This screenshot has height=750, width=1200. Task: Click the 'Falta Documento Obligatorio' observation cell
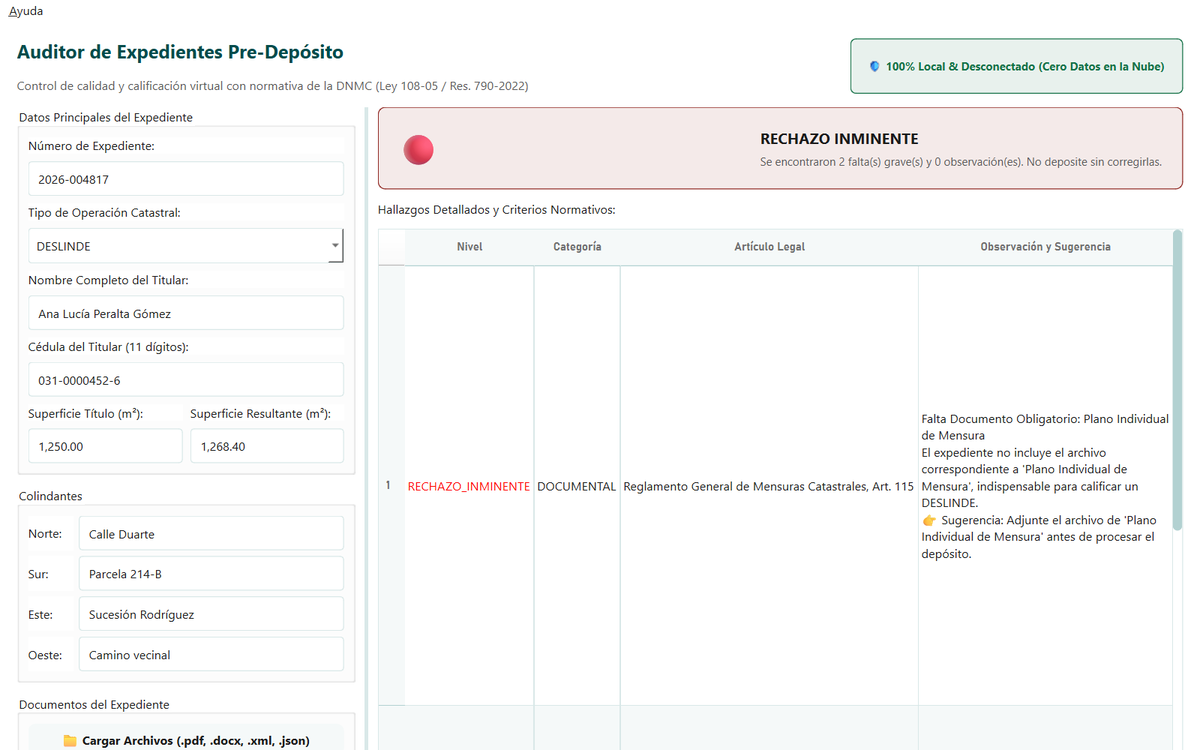click(1045, 486)
